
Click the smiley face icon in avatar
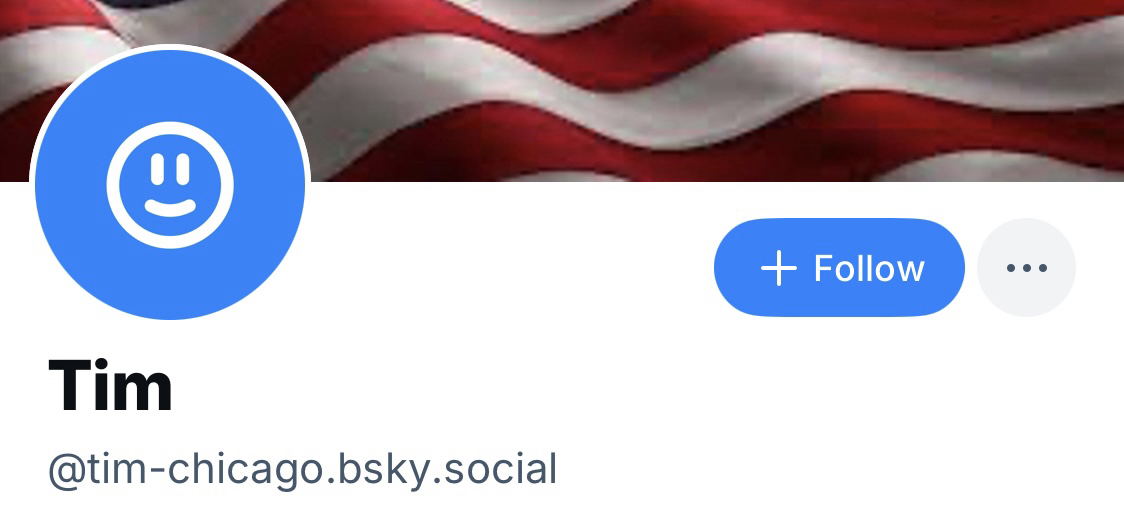tap(170, 185)
